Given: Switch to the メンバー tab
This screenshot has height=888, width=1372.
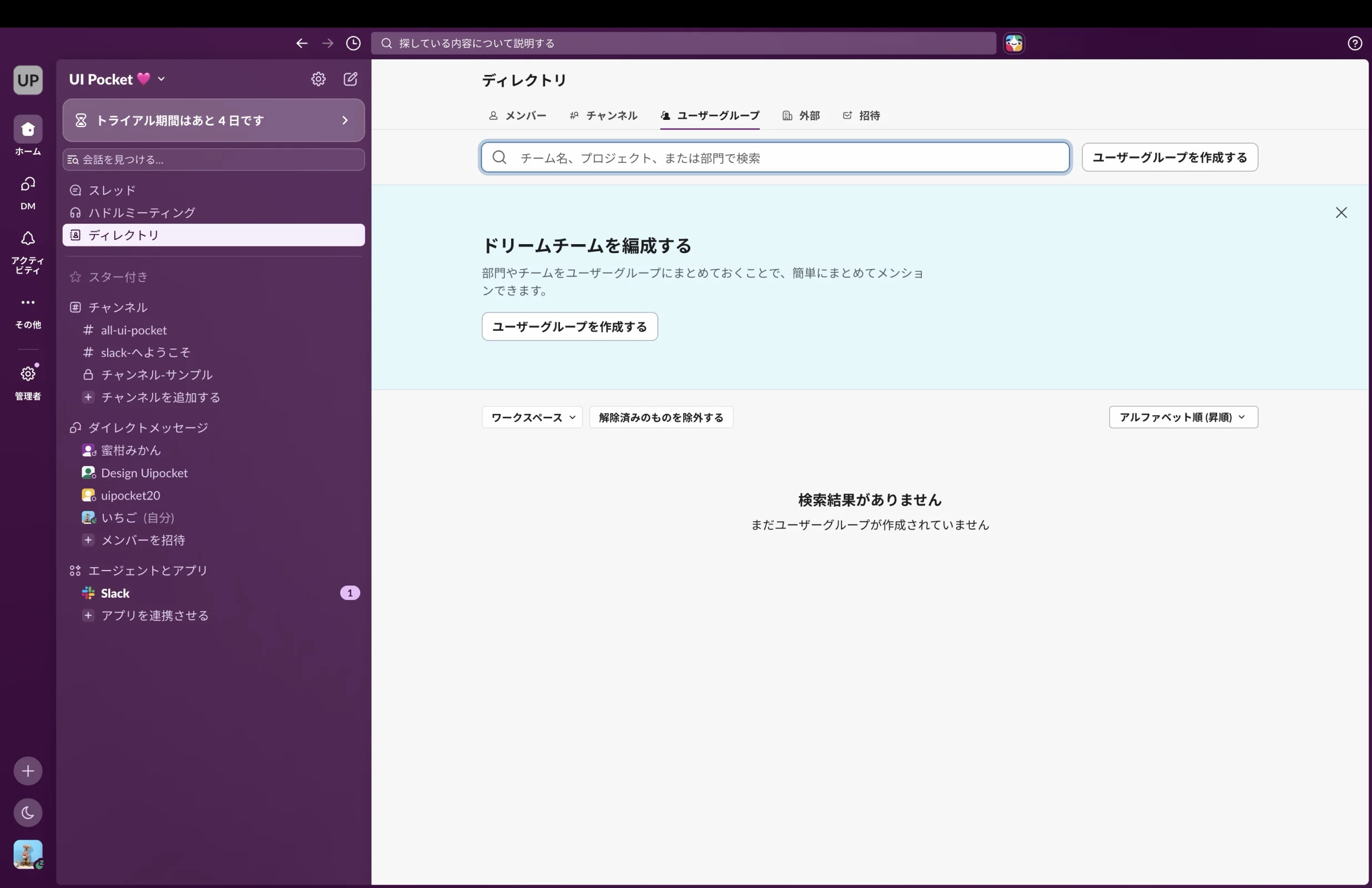Looking at the screenshot, I should 517,115.
